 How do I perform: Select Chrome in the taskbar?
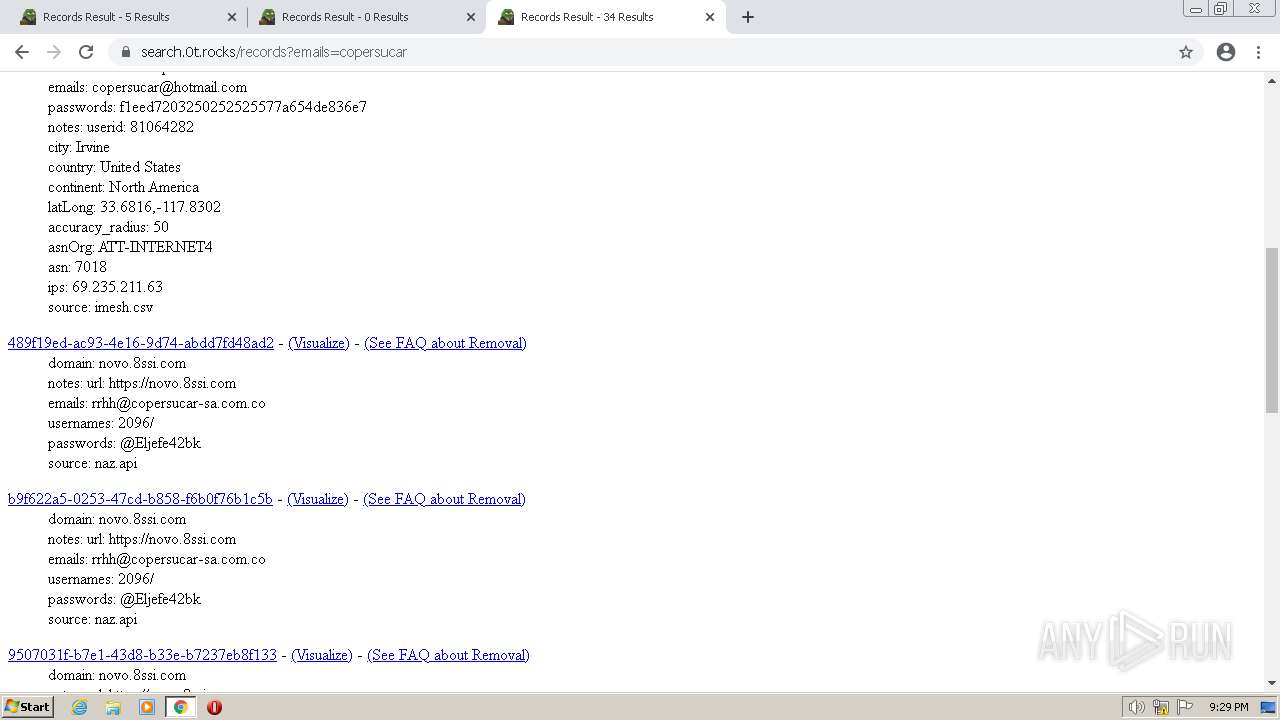181,707
